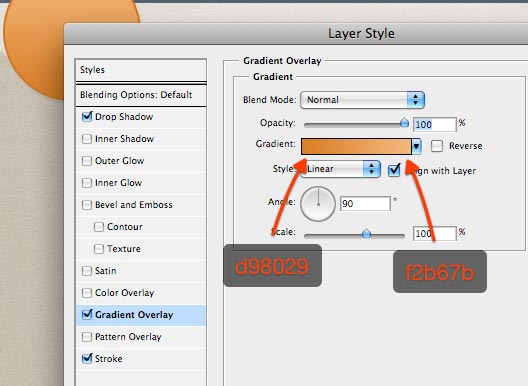Select the Styles row in the list
This screenshot has width=528, height=386.
pyautogui.click(x=141, y=70)
